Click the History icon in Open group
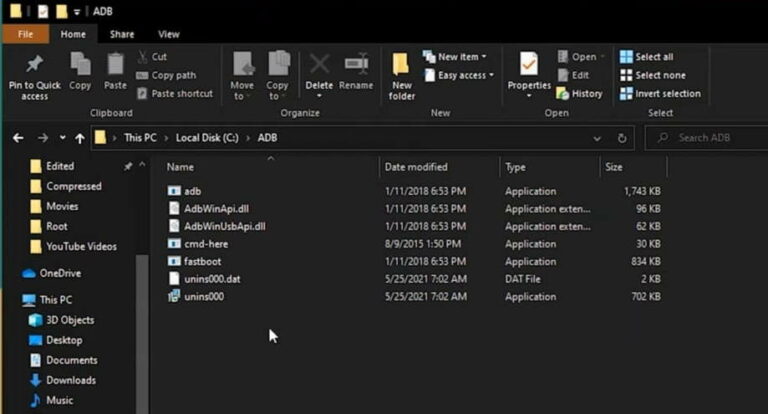 [579, 93]
